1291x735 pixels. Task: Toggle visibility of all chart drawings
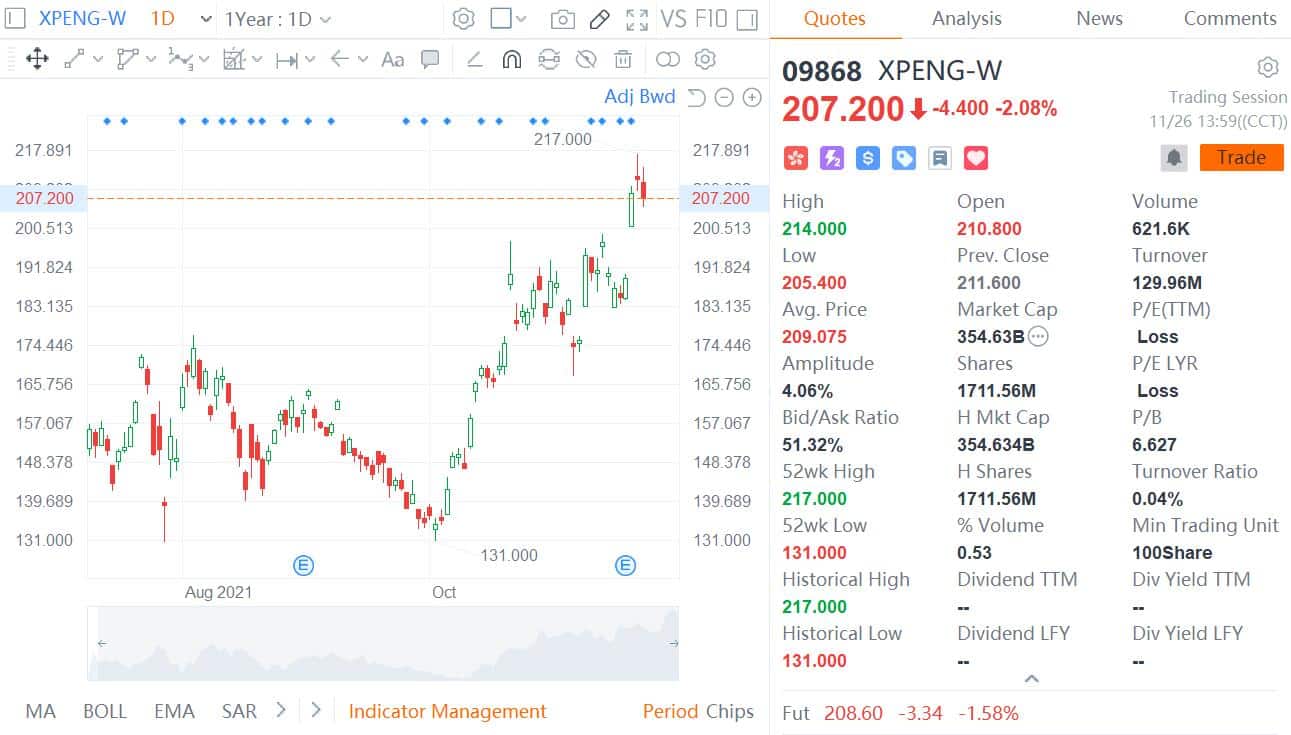pyautogui.click(x=586, y=59)
